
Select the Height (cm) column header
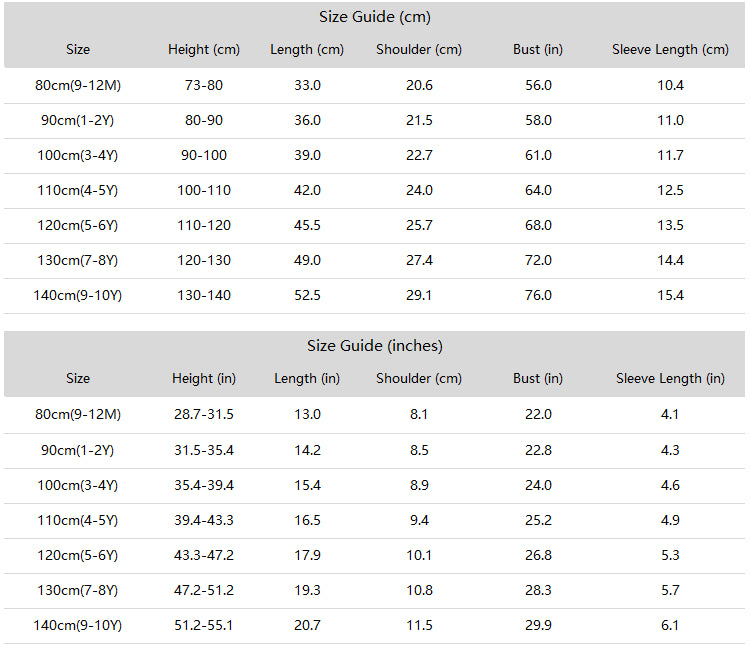(204, 49)
